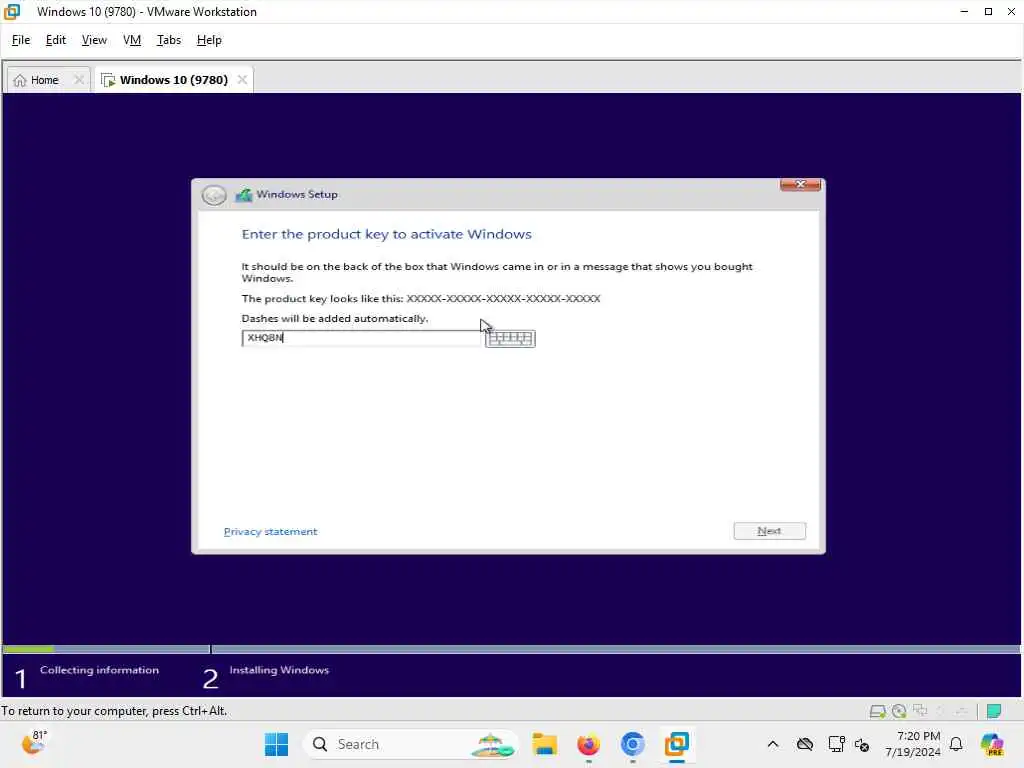Open File Explorer from the taskbar
Viewport: 1024px width, 768px height.
(x=544, y=744)
